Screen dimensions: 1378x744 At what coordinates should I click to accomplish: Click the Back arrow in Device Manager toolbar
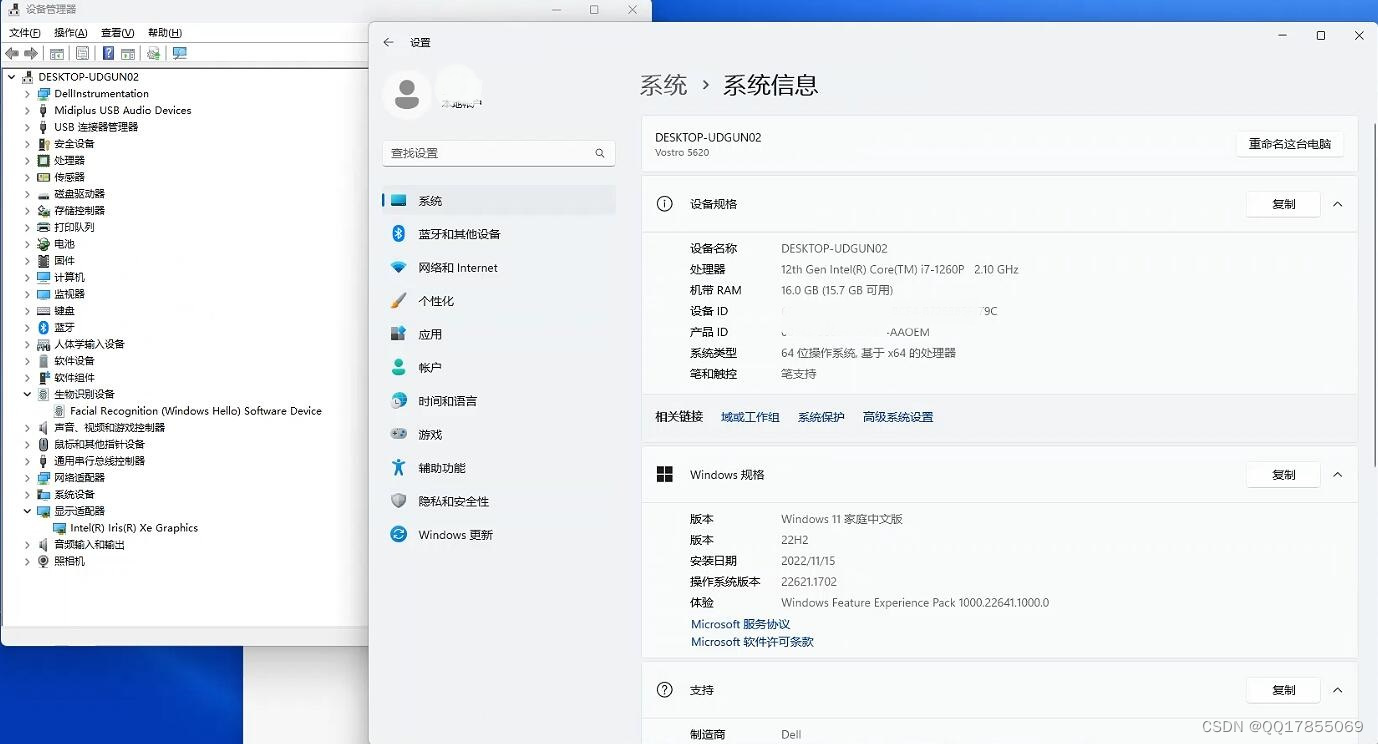12,53
